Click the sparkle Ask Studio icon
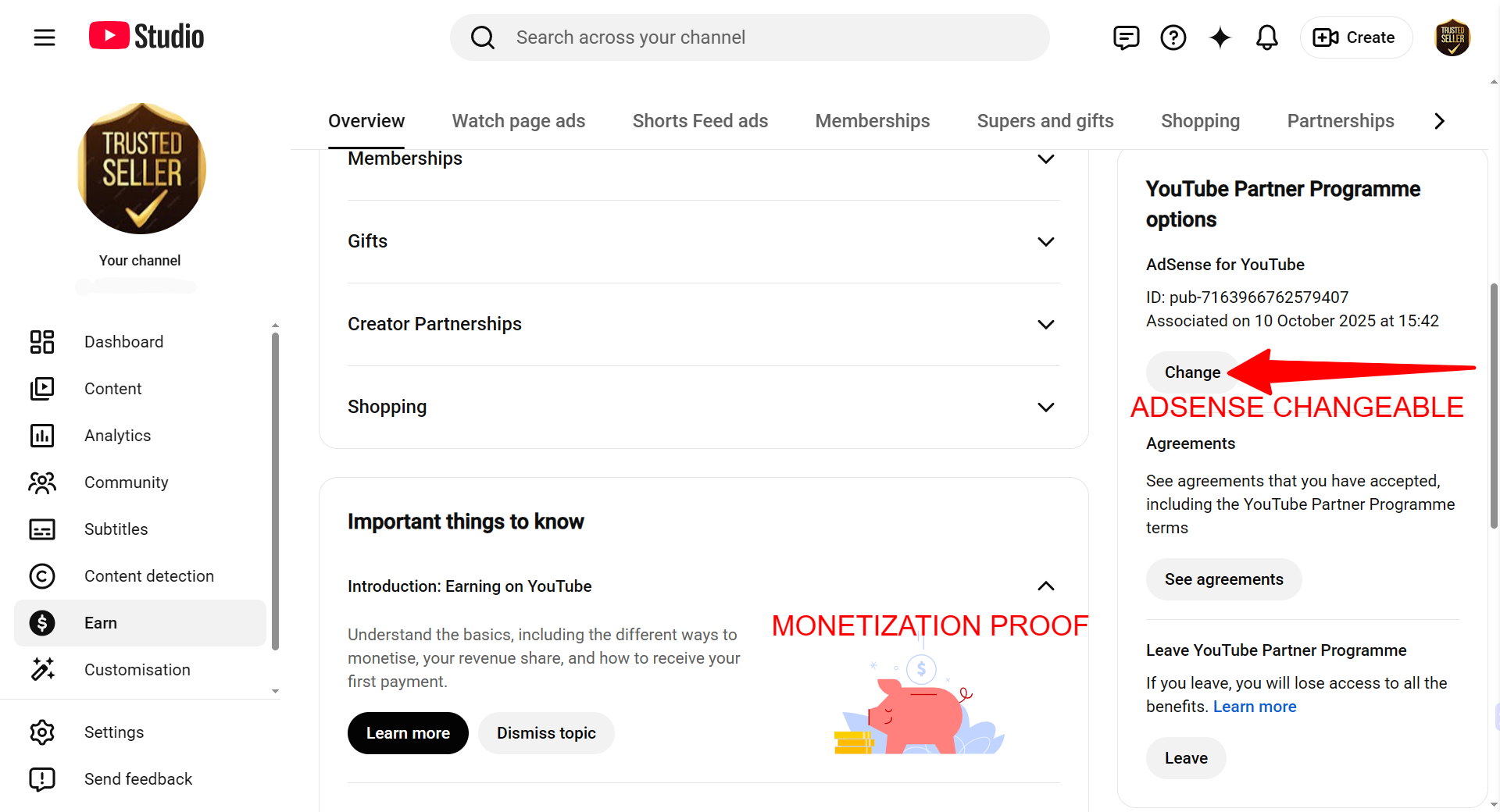Image resolution: width=1500 pixels, height=812 pixels. (x=1220, y=37)
